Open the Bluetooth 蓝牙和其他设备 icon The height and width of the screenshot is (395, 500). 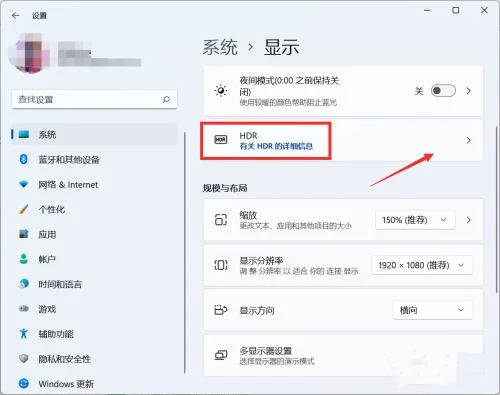click(x=24, y=159)
